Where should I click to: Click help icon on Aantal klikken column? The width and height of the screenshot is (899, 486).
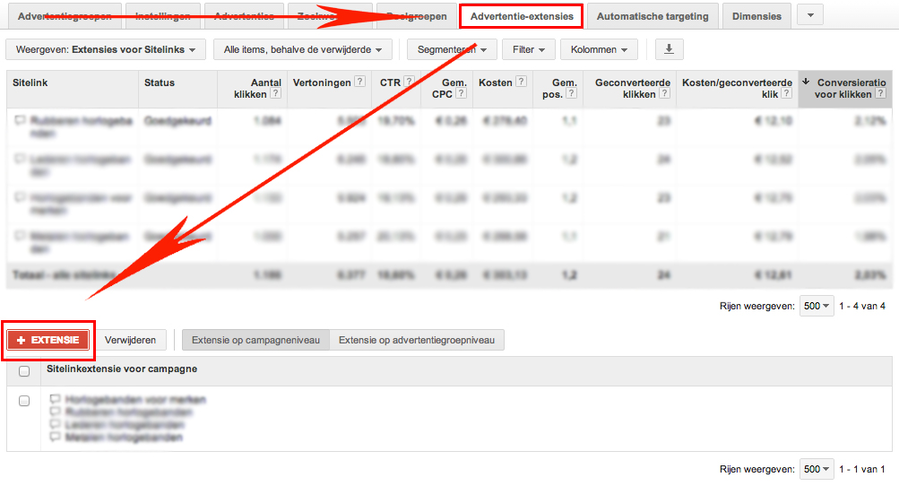coord(274,93)
